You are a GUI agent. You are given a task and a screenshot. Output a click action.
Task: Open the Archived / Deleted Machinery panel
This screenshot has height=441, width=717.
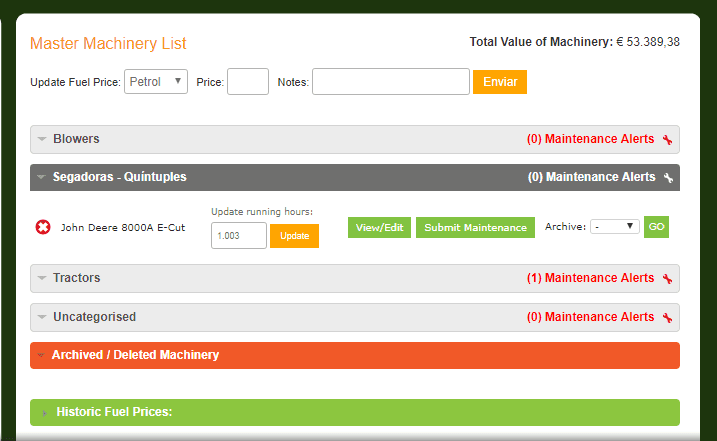[x=355, y=355]
